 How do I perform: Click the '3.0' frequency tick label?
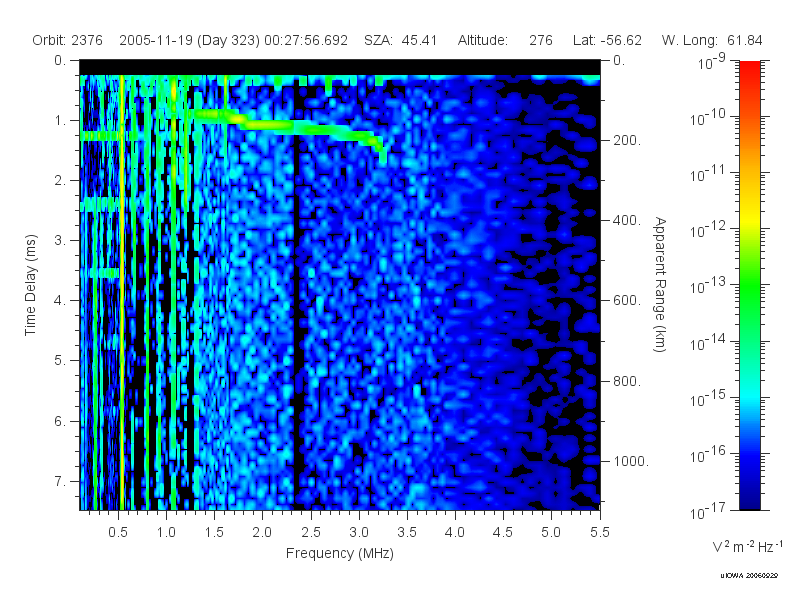tap(359, 532)
